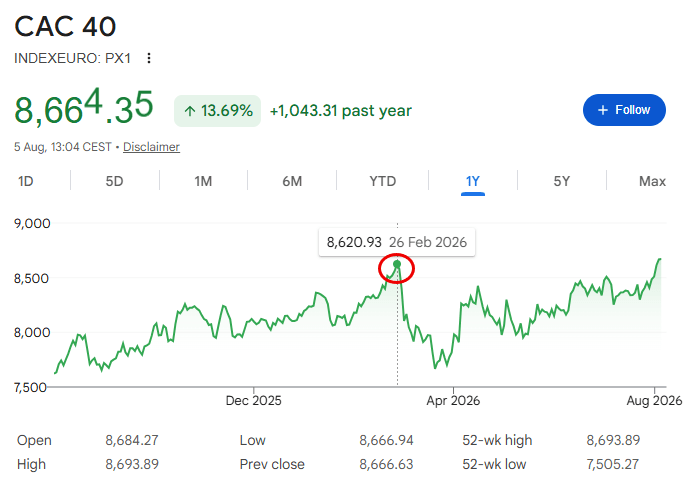Viewport: 686px width, 495px height.
Task: Click the High value 8,693.89 beside High label
Action: 132,464
